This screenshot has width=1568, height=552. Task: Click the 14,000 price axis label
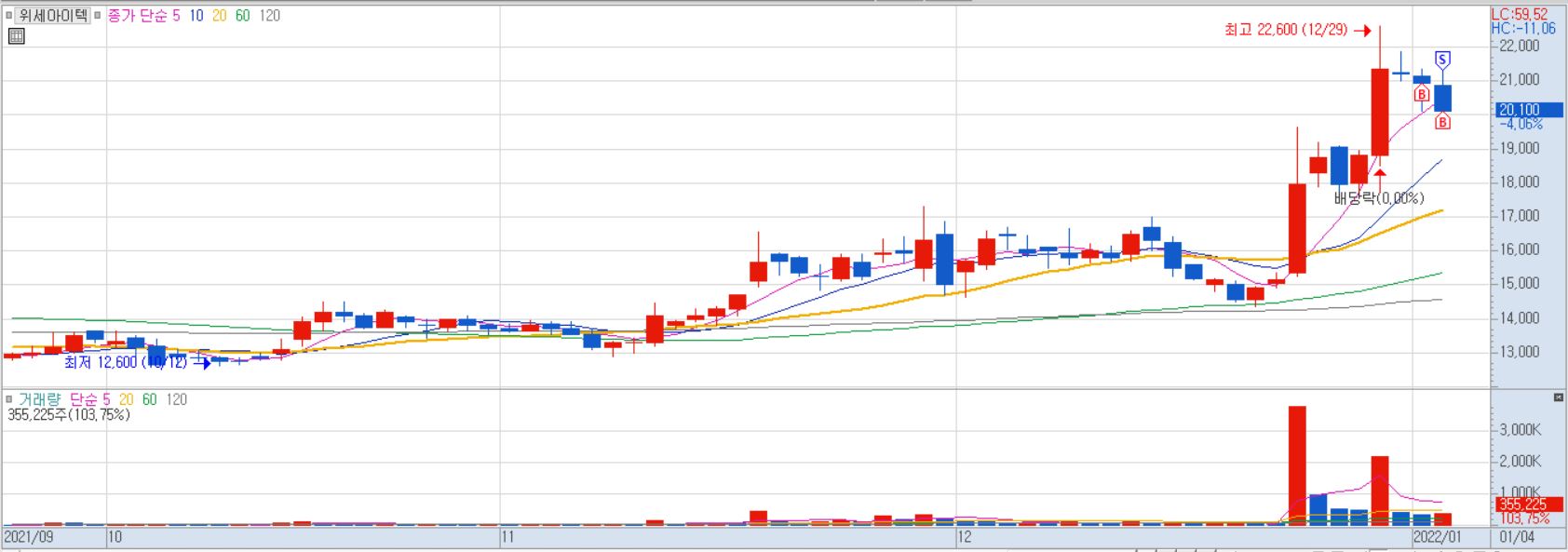1519,317
